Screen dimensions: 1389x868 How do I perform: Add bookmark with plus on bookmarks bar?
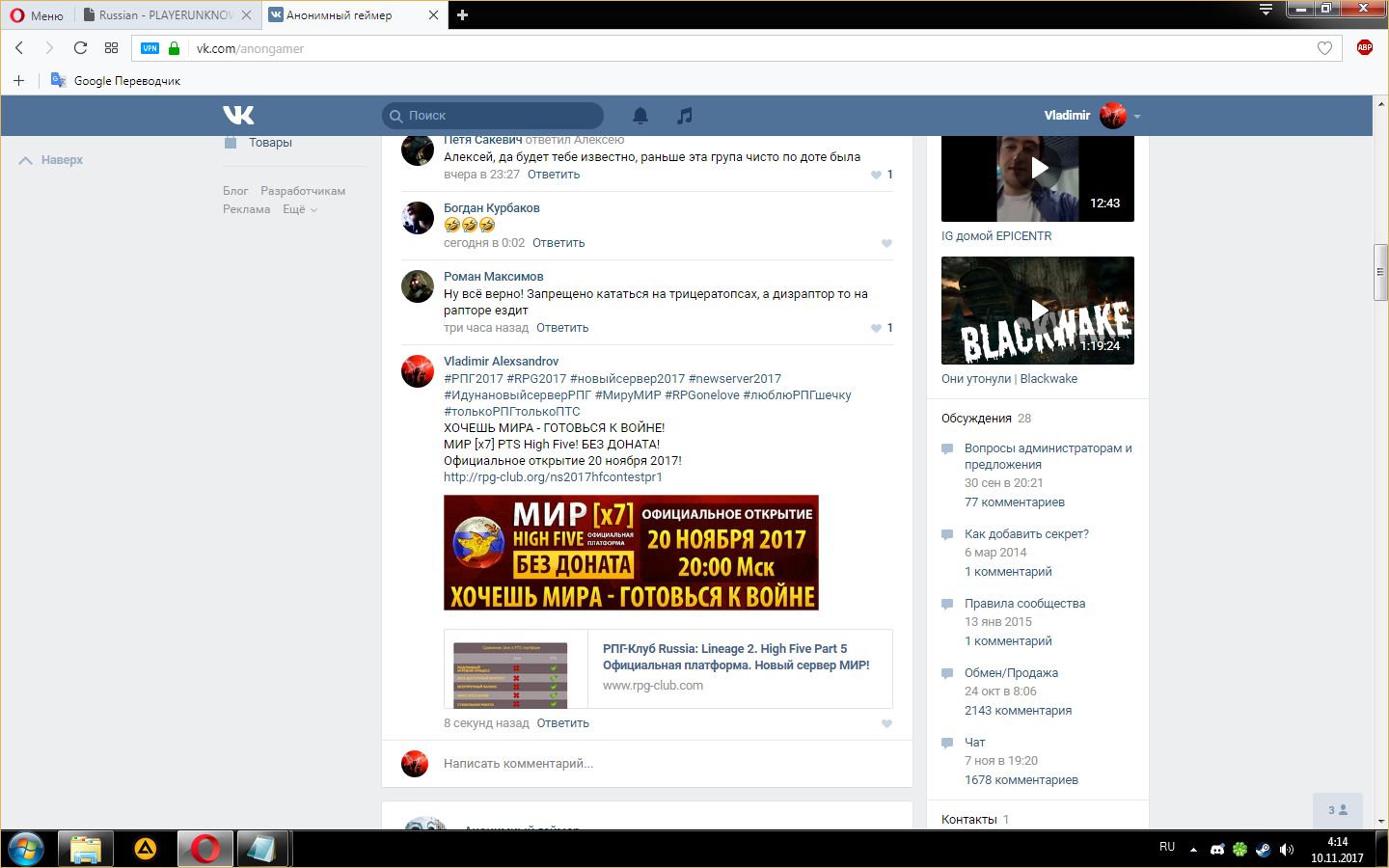coord(18,80)
